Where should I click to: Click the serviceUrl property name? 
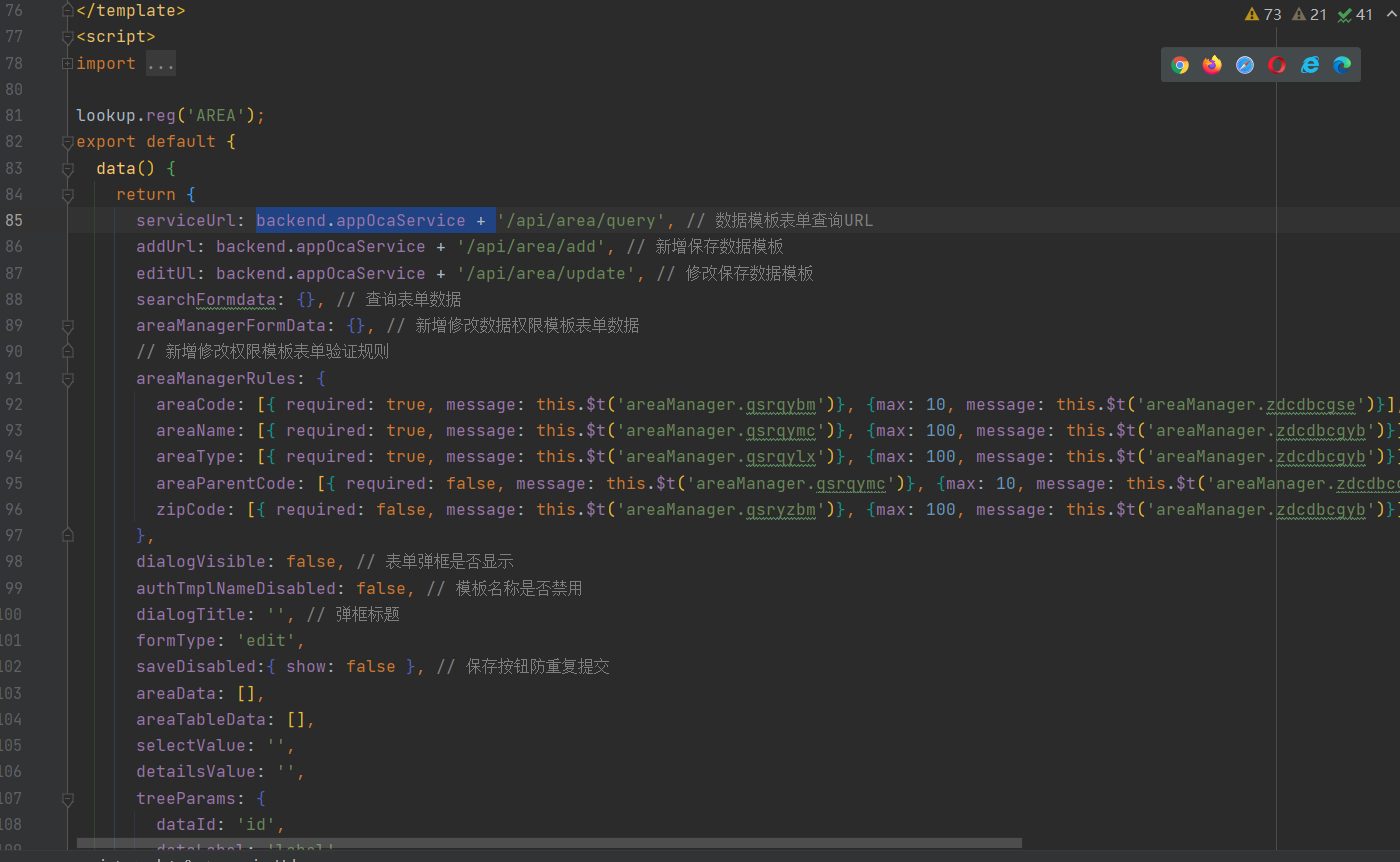pyautogui.click(x=186, y=220)
